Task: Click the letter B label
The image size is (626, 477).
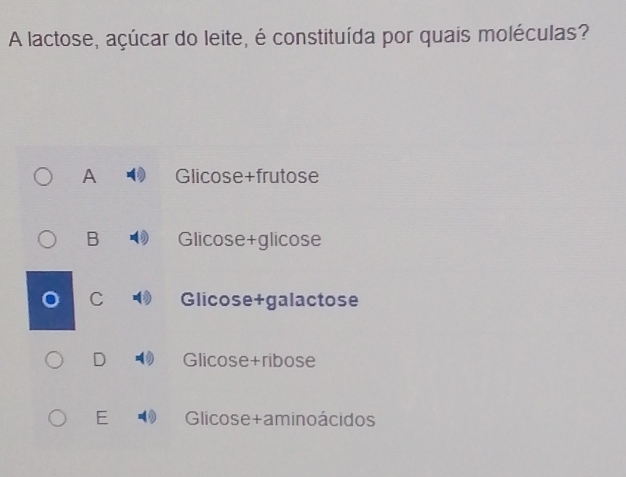Action: pos(92,240)
